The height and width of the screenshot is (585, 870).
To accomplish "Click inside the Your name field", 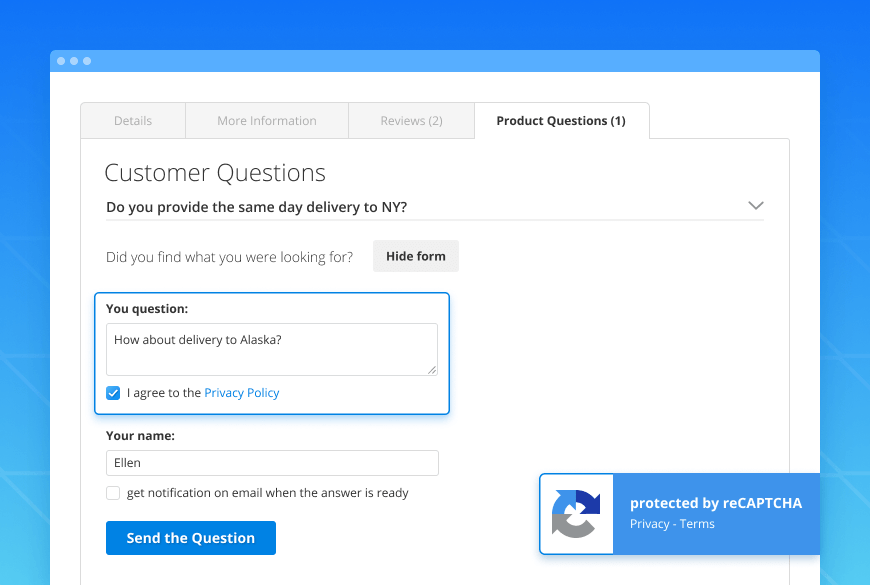I will [x=272, y=463].
